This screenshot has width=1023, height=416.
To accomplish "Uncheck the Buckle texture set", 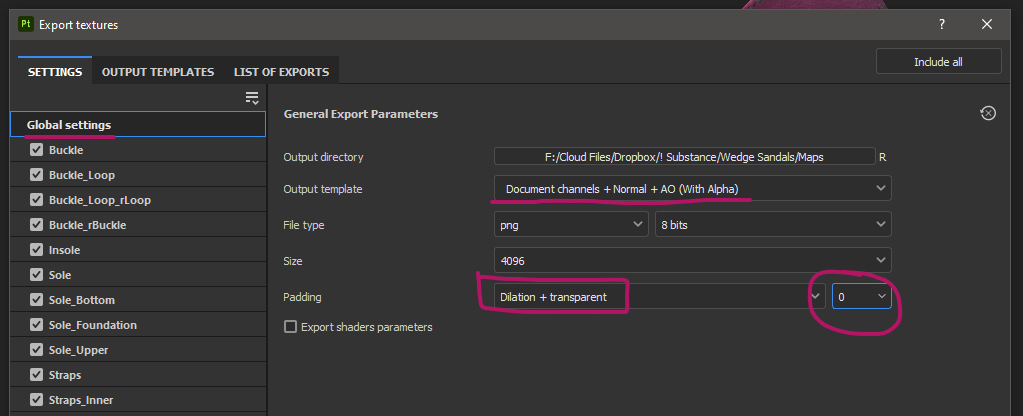I will coord(38,150).
